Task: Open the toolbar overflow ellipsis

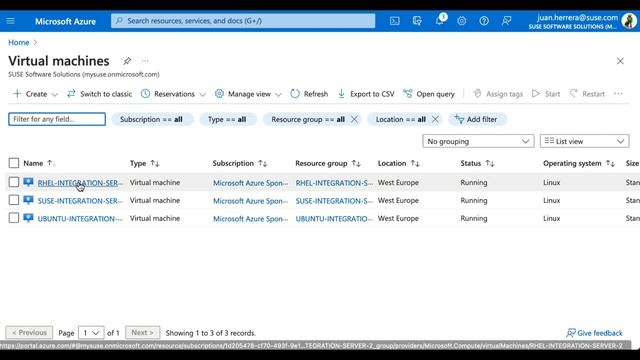Action: [x=618, y=94]
